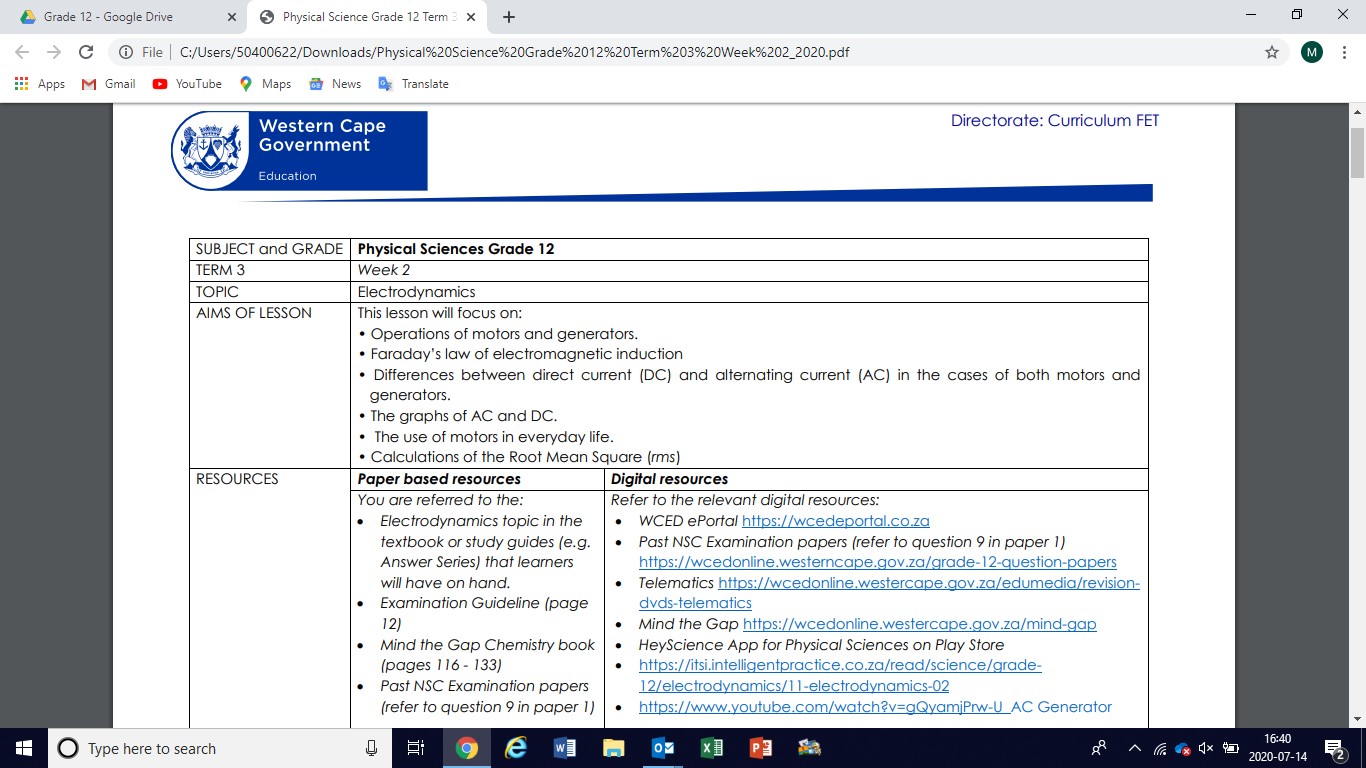
Task: Click the taskbar microphone icon
Action: [x=371, y=748]
